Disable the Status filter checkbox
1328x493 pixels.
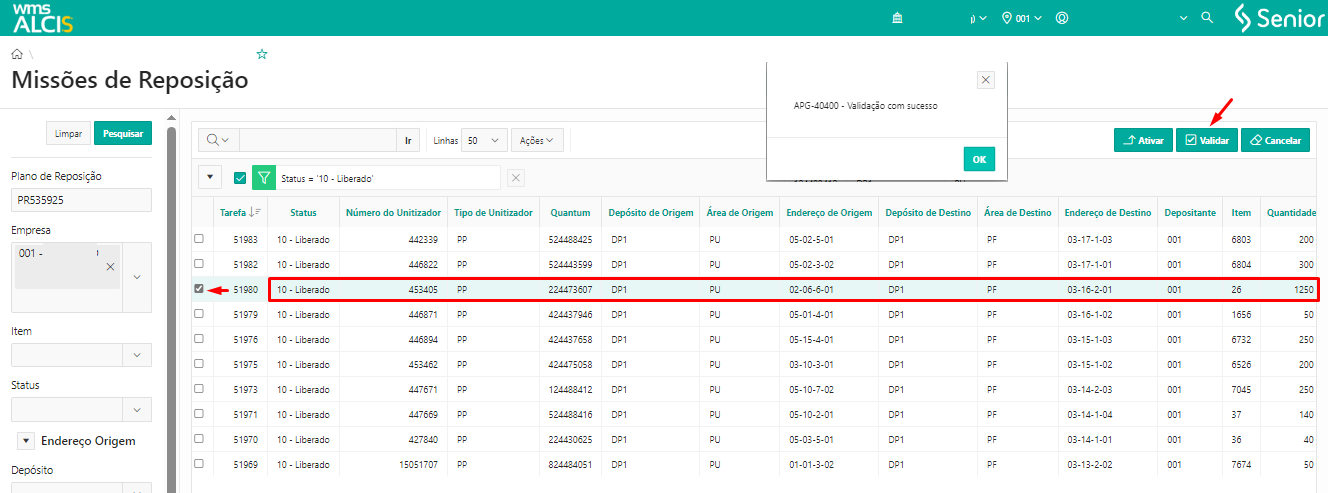[240, 178]
